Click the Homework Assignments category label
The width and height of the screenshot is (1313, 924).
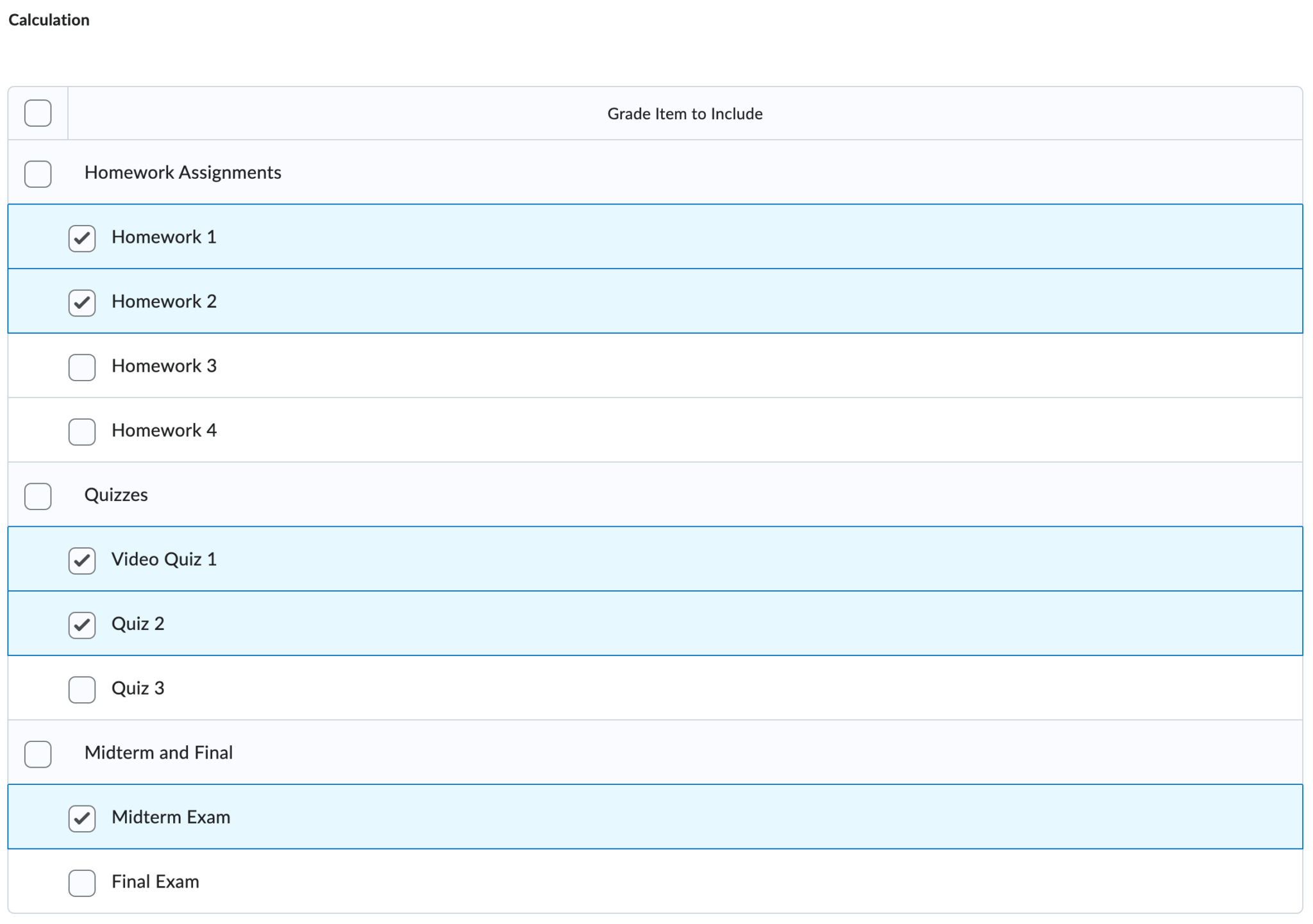(183, 172)
